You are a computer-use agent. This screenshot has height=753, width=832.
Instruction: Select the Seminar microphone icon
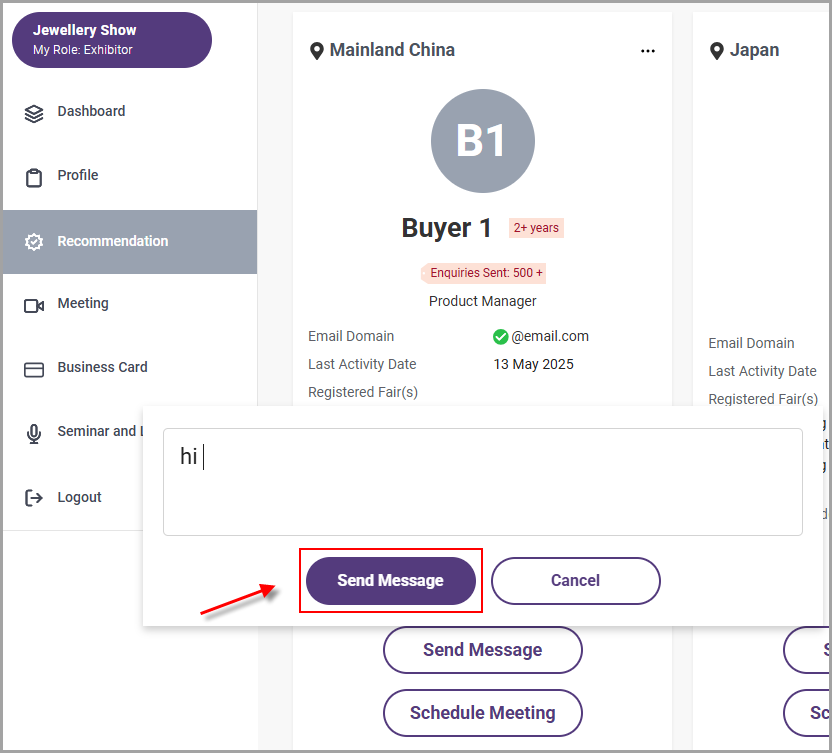(x=34, y=434)
